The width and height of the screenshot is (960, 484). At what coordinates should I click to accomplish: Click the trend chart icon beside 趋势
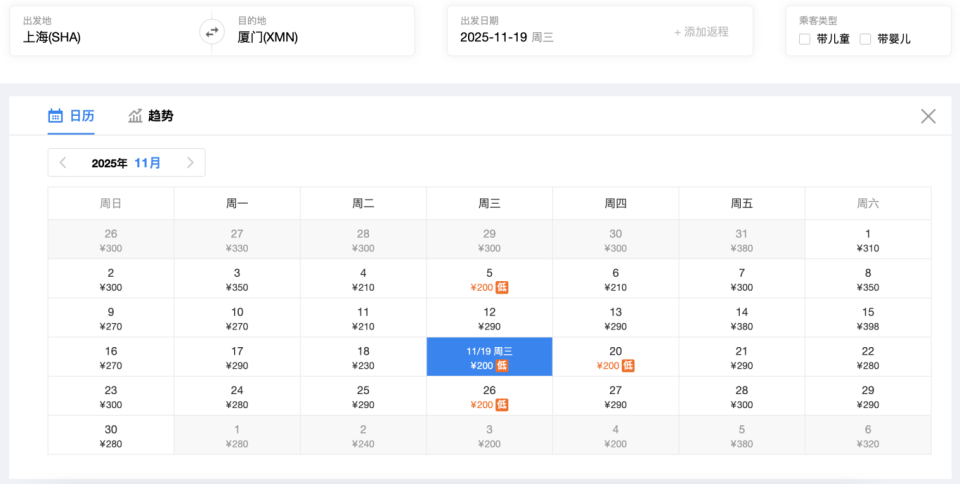coord(136,116)
